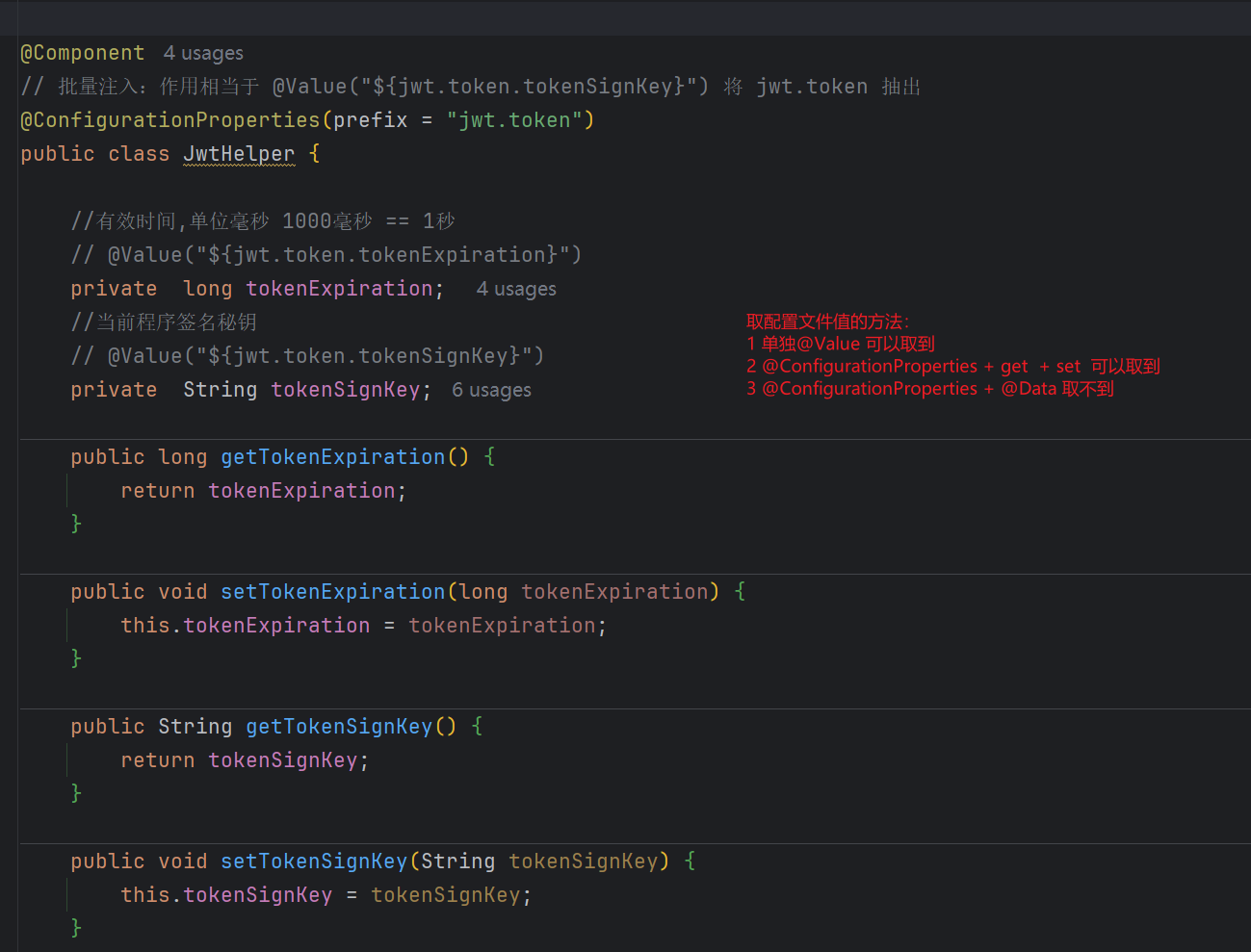This screenshot has width=1251, height=952.
Task: Click the "jwt.token" prefix string
Action: pos(514,120)
